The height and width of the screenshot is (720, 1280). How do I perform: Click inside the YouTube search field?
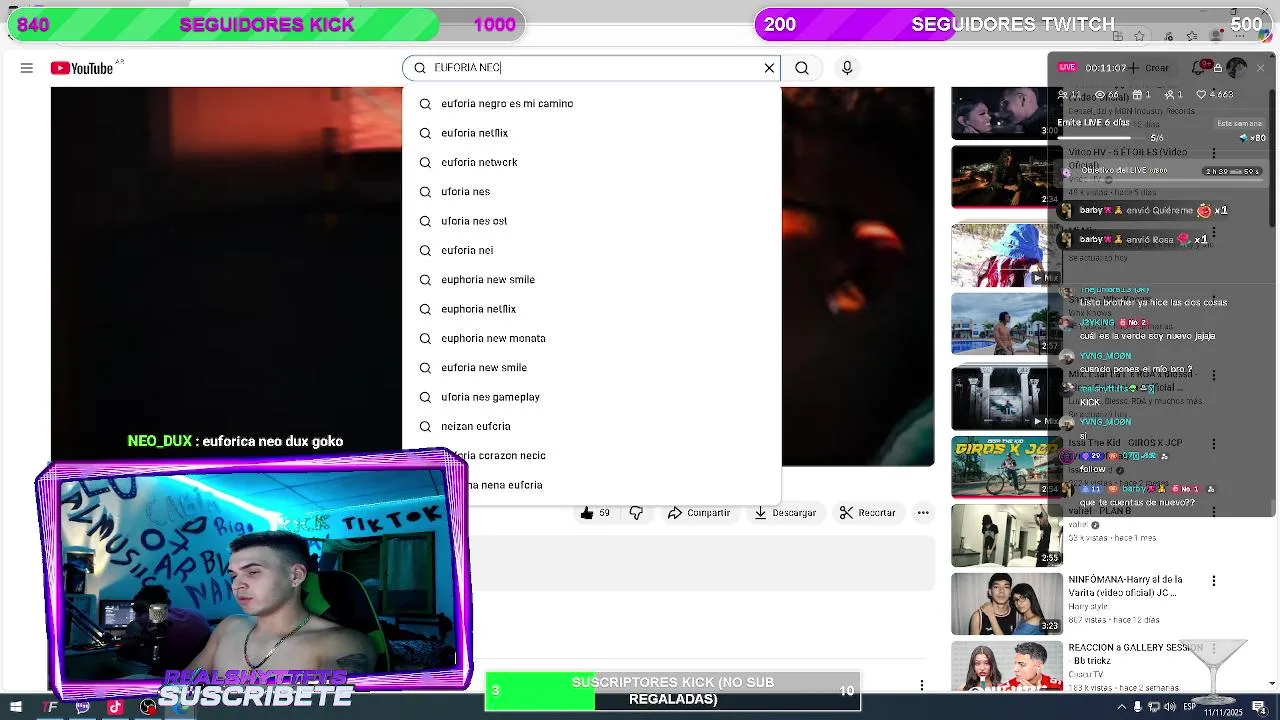(590, 68)
